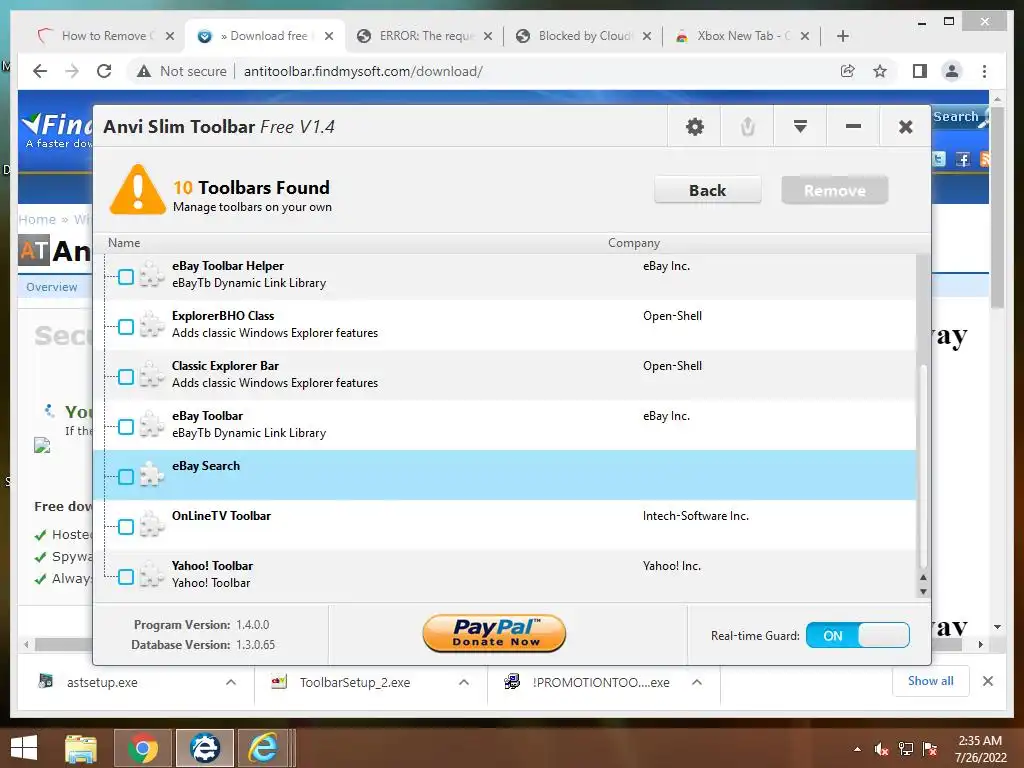Click plugin icon next to ExplorerBHO Class

[152, 324]
